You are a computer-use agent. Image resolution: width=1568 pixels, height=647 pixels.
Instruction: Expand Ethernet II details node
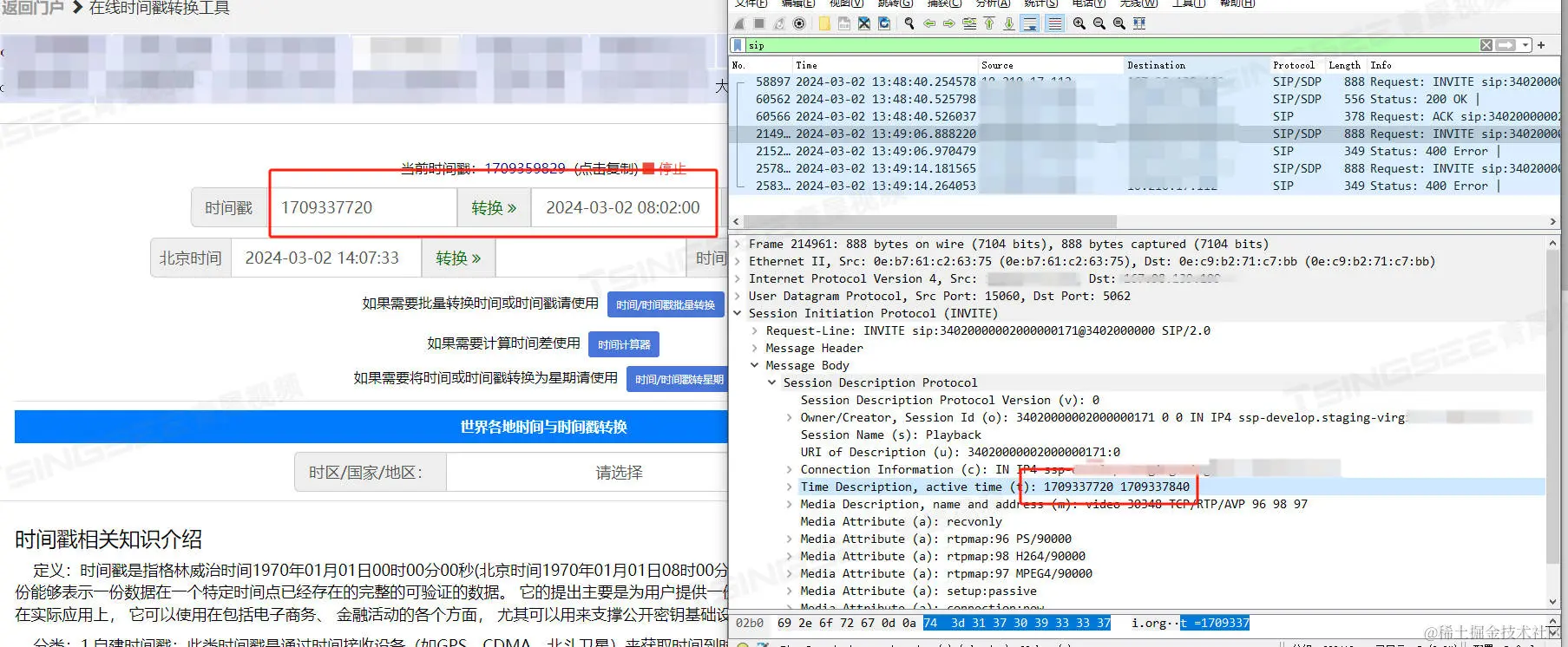point(738,262)
